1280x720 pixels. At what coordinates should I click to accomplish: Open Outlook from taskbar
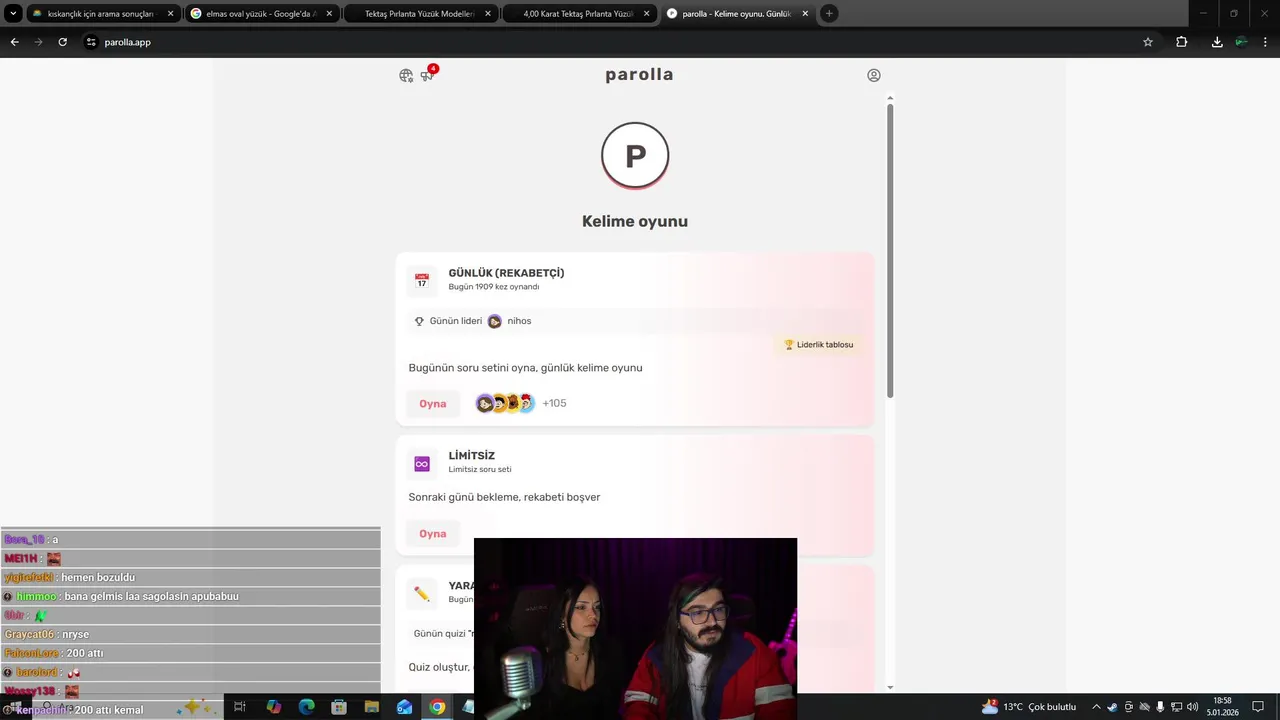pos(404,707)
